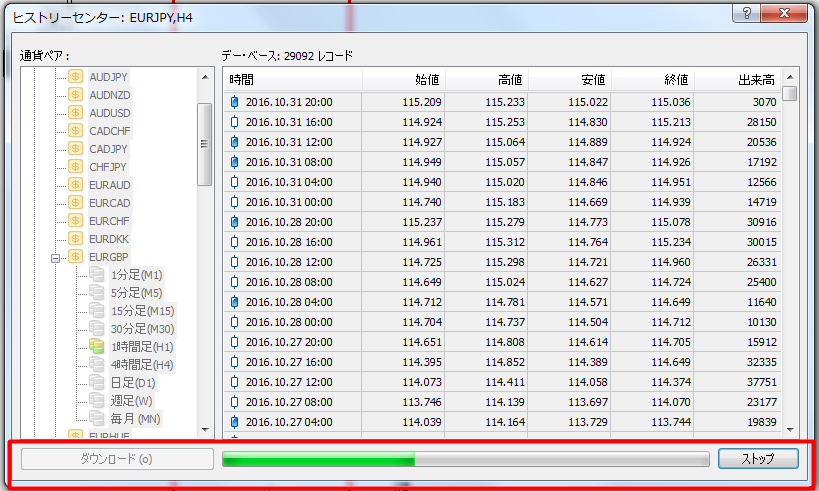Viewport: 819px width, 491px height.
Task: Click the 毎月(MN) database icon
Action: tap(97, 418)
